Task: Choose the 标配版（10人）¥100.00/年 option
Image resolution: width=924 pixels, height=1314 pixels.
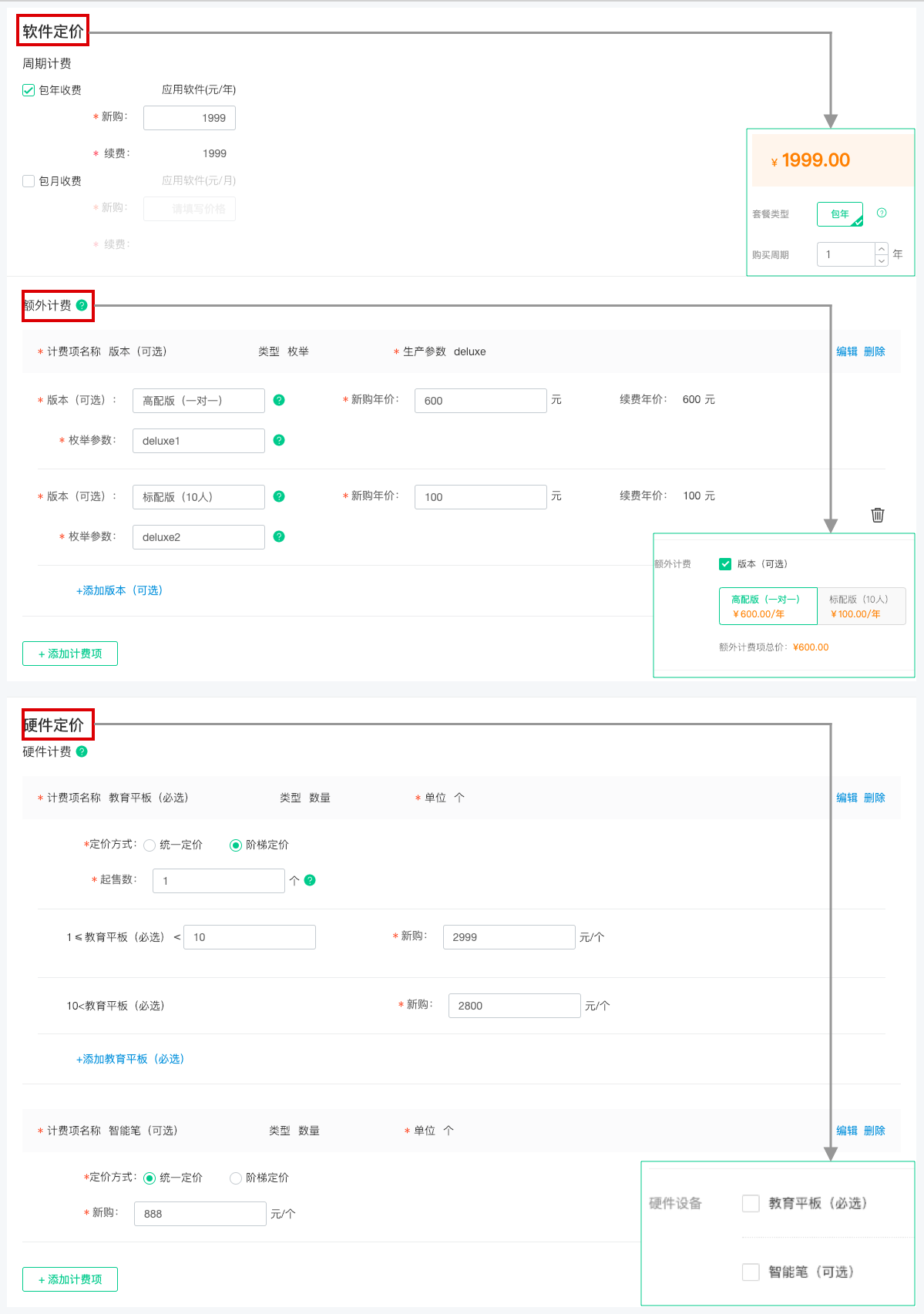Action: (861, 607)
